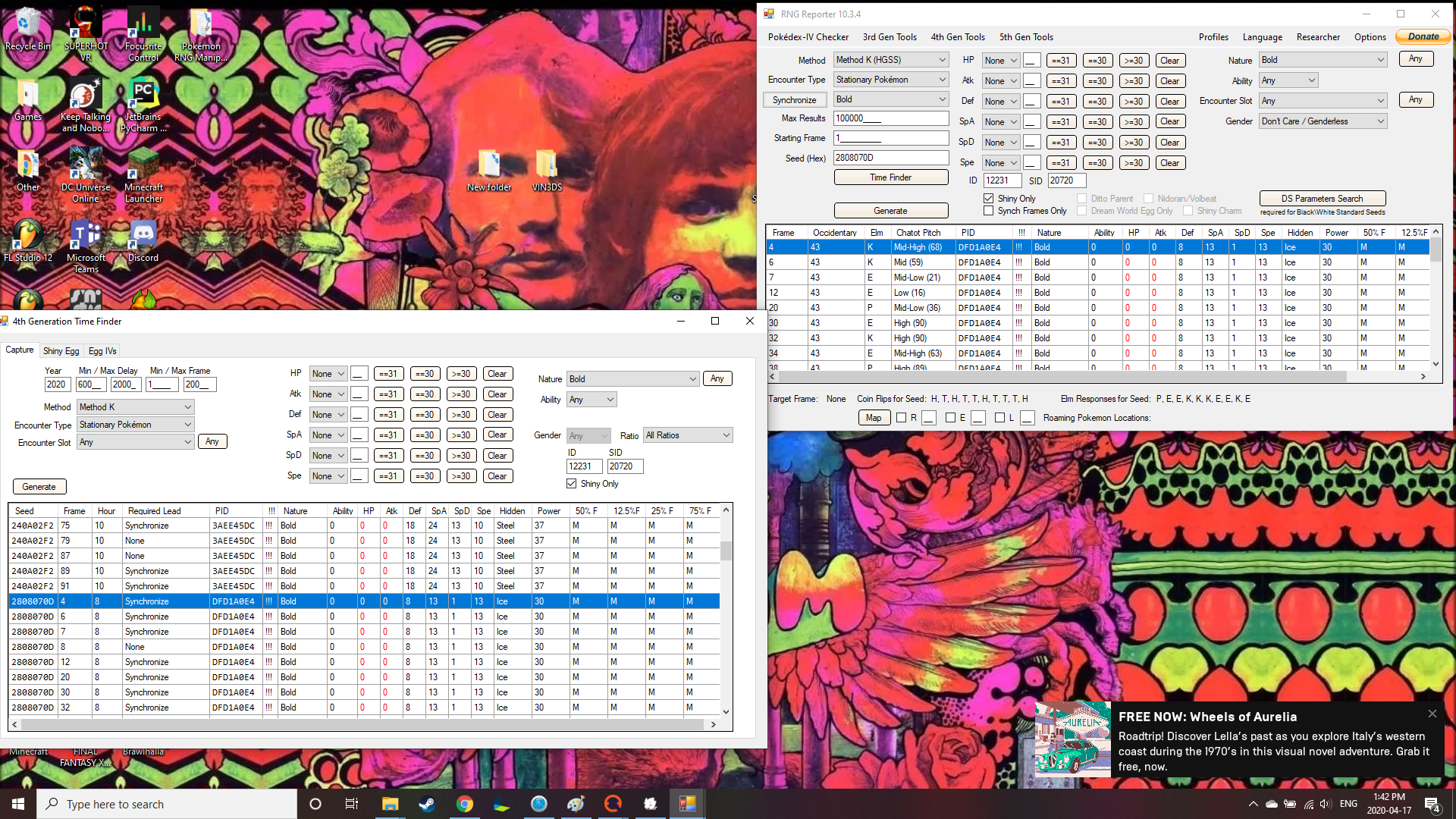Switch to the Shiny Egg tab
This screenshot has height=819, width=1456.
[61, 351]
